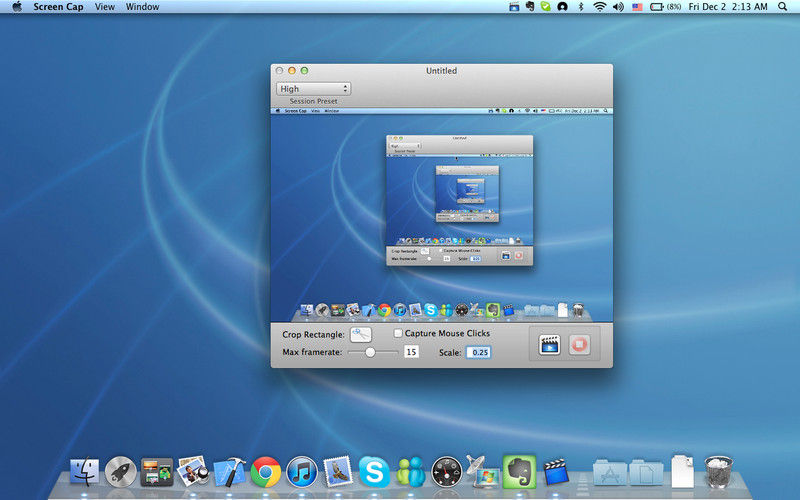Open the Screen Cap application menu

pos(58,7)
